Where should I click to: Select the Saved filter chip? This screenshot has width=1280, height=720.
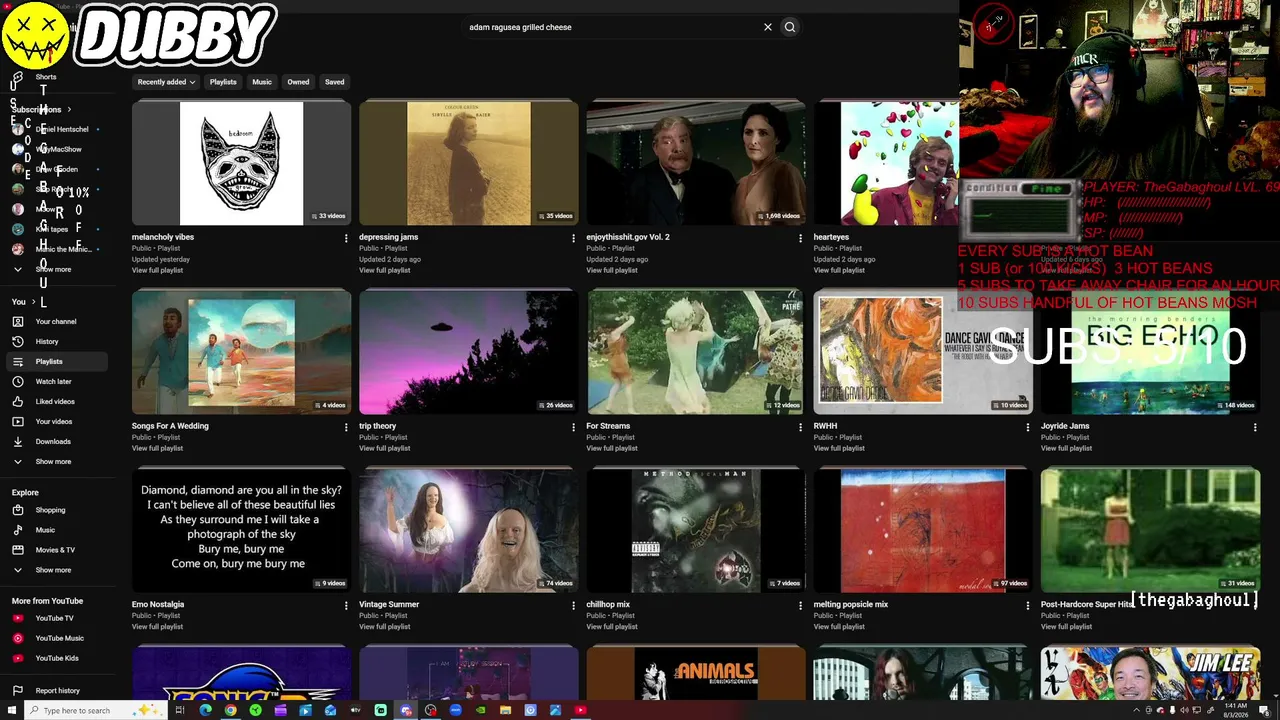coord(335,82)
